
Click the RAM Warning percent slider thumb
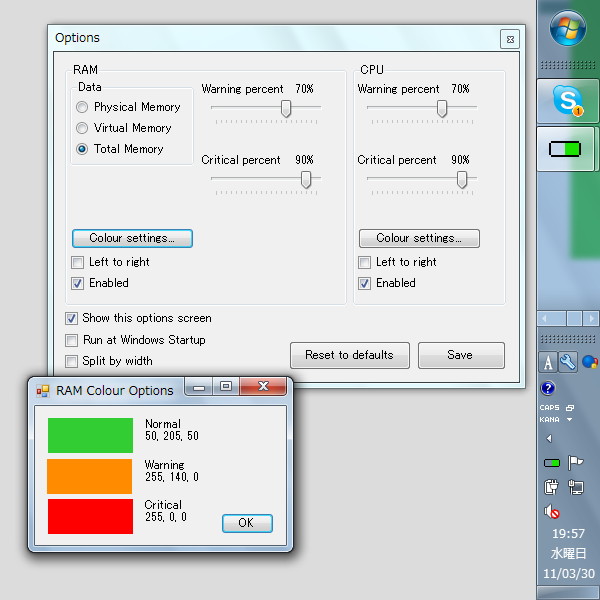coord(285,109)
